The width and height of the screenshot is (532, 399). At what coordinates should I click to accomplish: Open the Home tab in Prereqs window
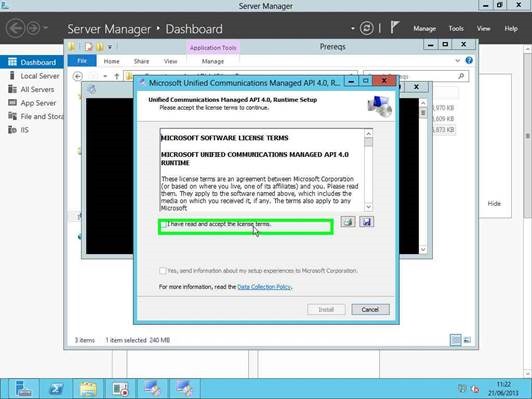(x=112, y=61)
